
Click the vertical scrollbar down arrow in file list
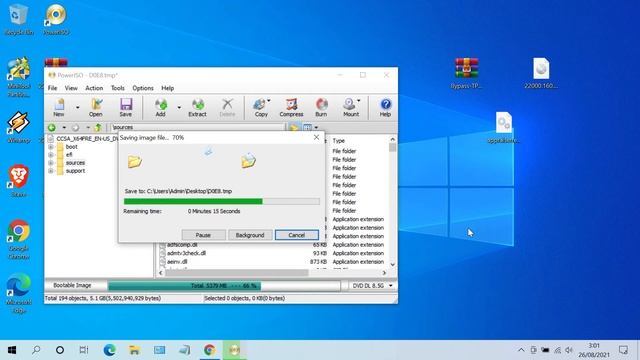tap(393, 264)
